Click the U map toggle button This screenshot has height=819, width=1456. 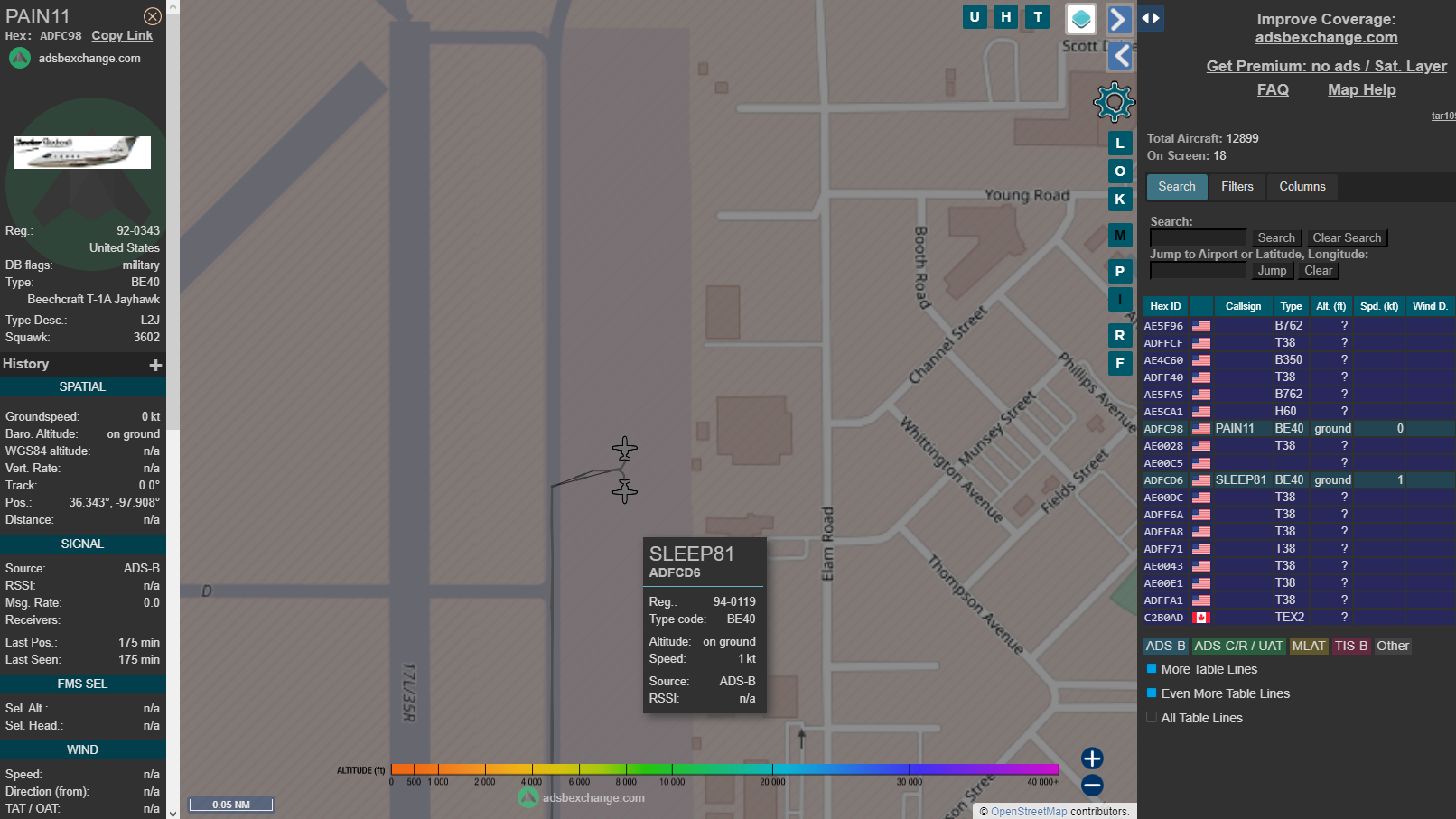pyautogui.click(x=975, y=17)
